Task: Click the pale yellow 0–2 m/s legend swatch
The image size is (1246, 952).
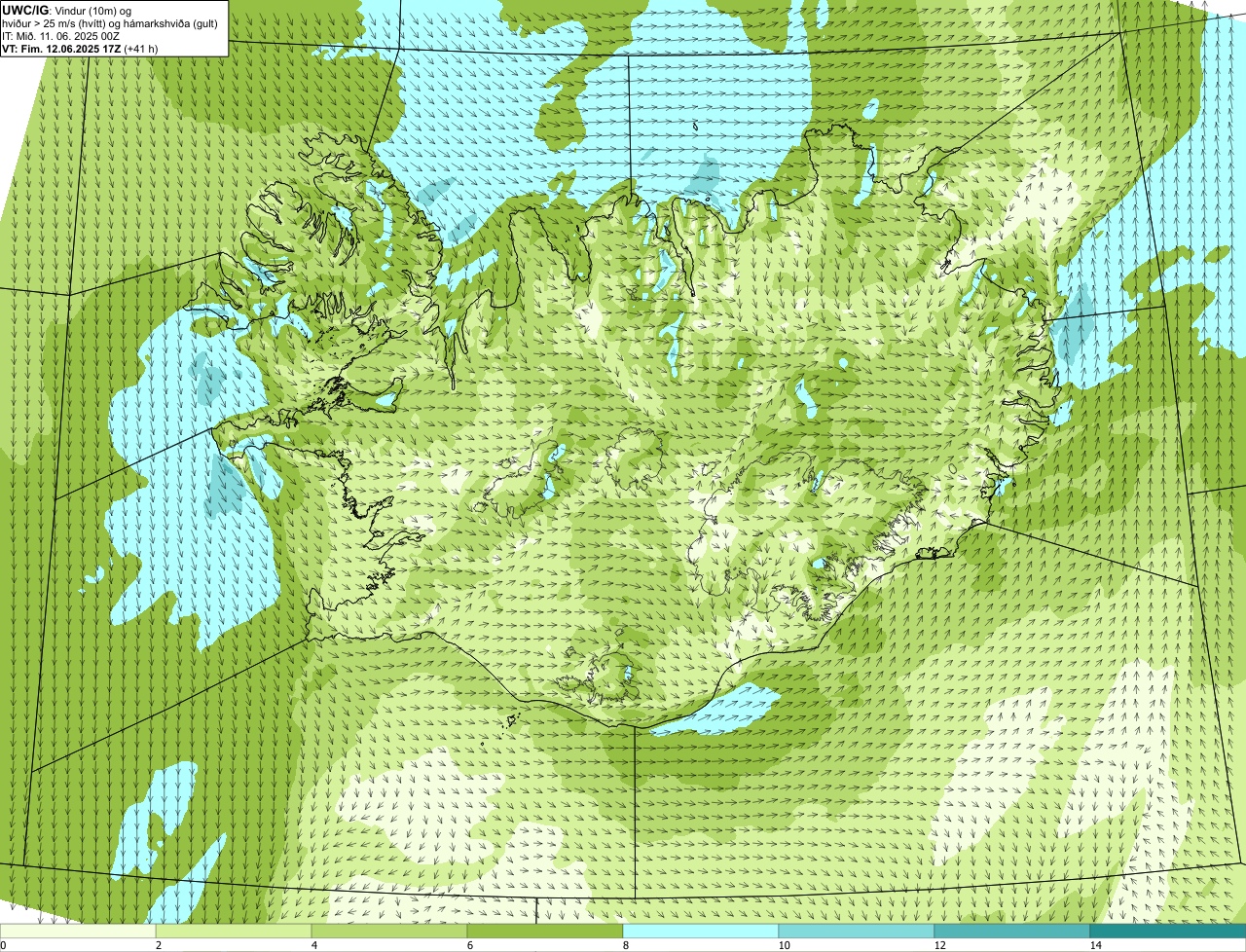Action: point(78,931)
